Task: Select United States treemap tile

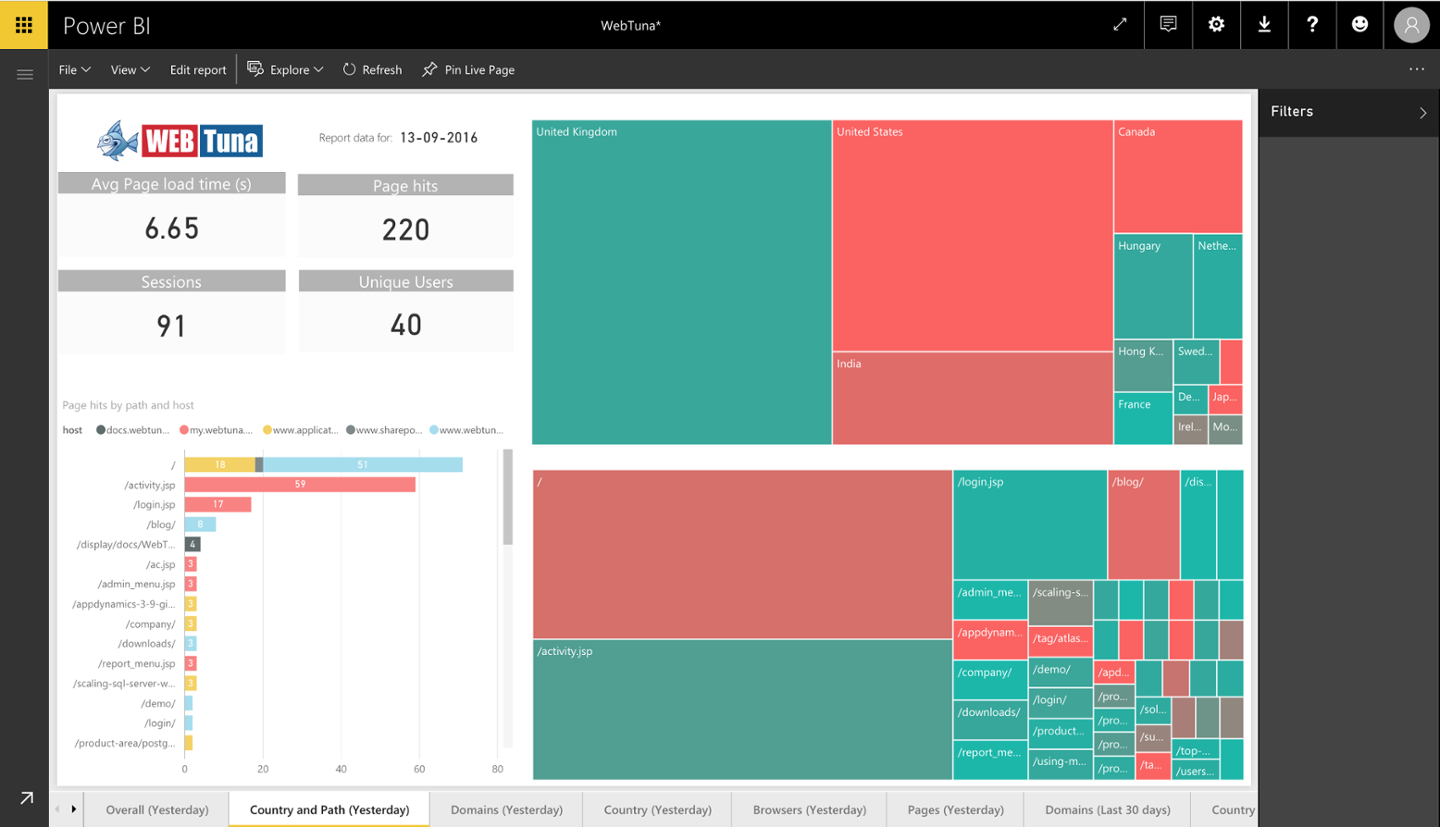Action: (972, 236)
